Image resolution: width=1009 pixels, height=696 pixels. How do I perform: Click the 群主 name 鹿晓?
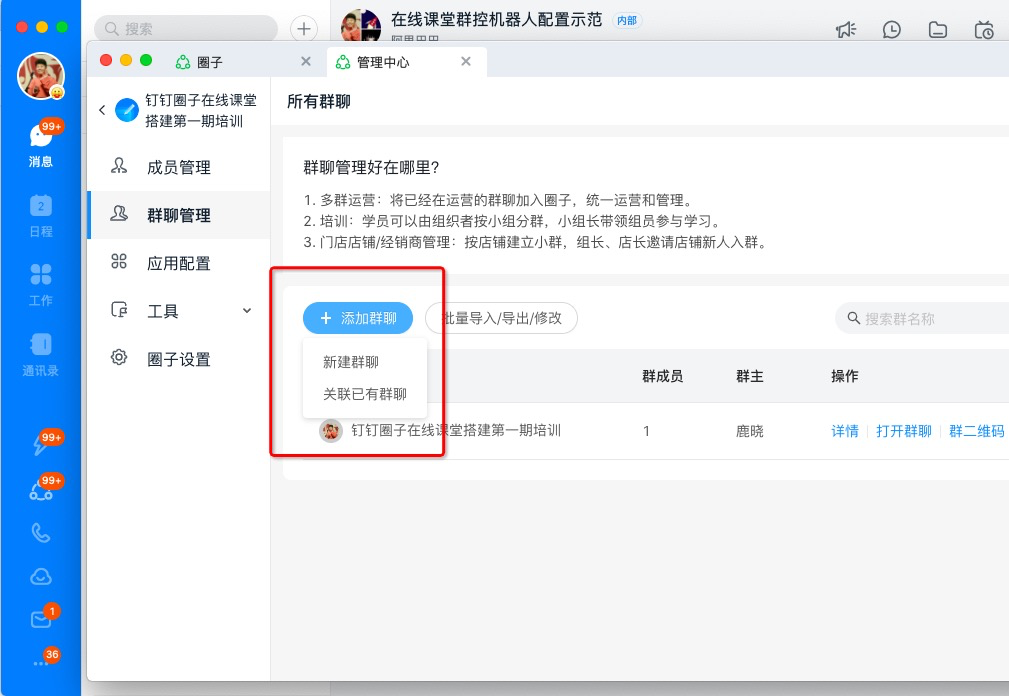tap(750, 431)
